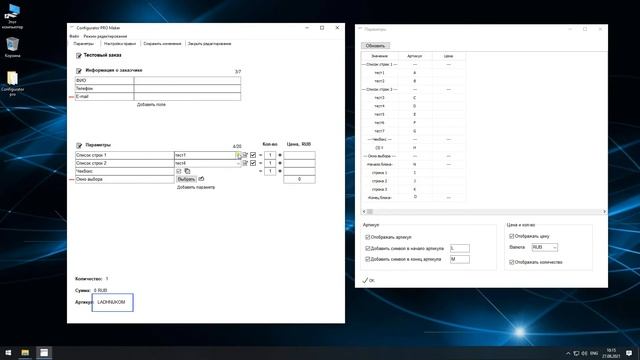Click quantity field of "Чекбокс" row
Viewport: 640px width, 360px height.
tap(270, 171)
